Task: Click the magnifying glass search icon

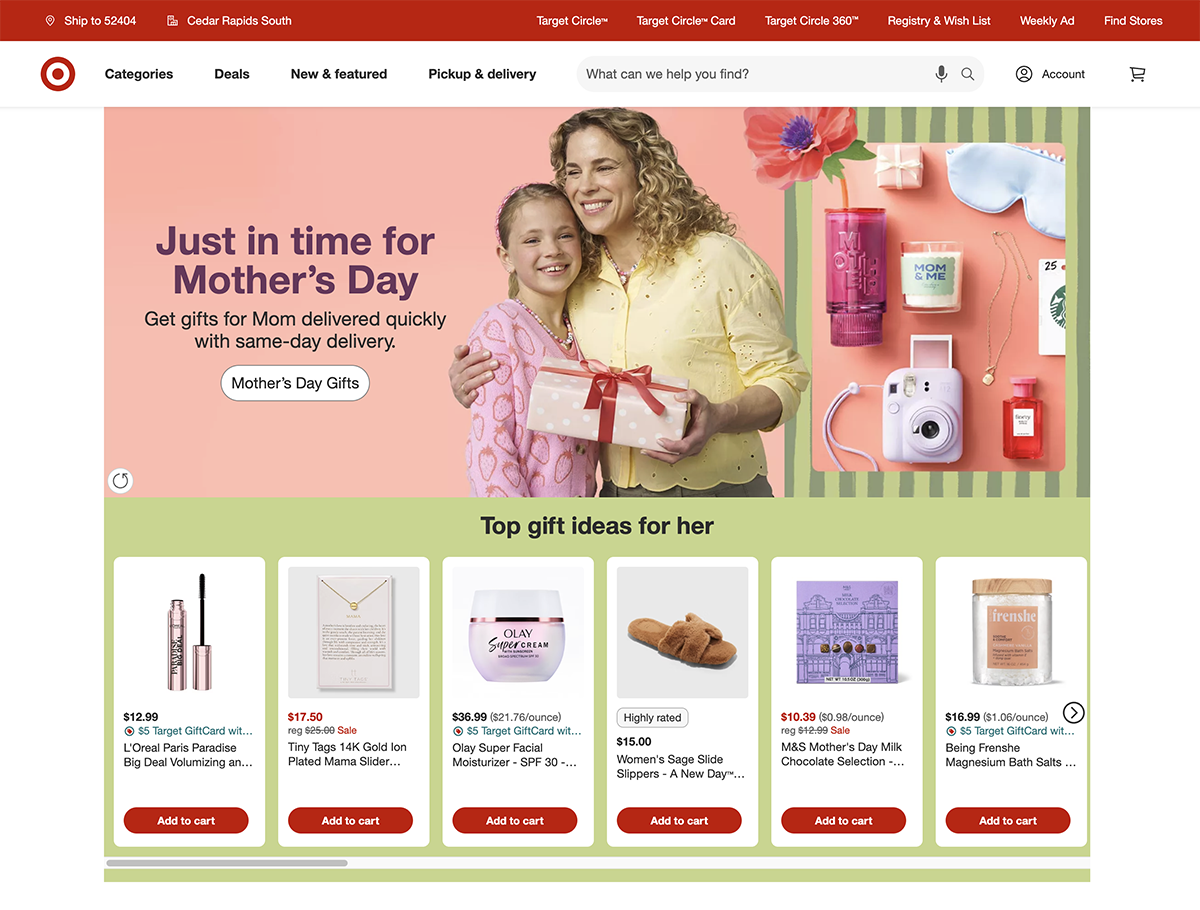Action: click(968, 74)
